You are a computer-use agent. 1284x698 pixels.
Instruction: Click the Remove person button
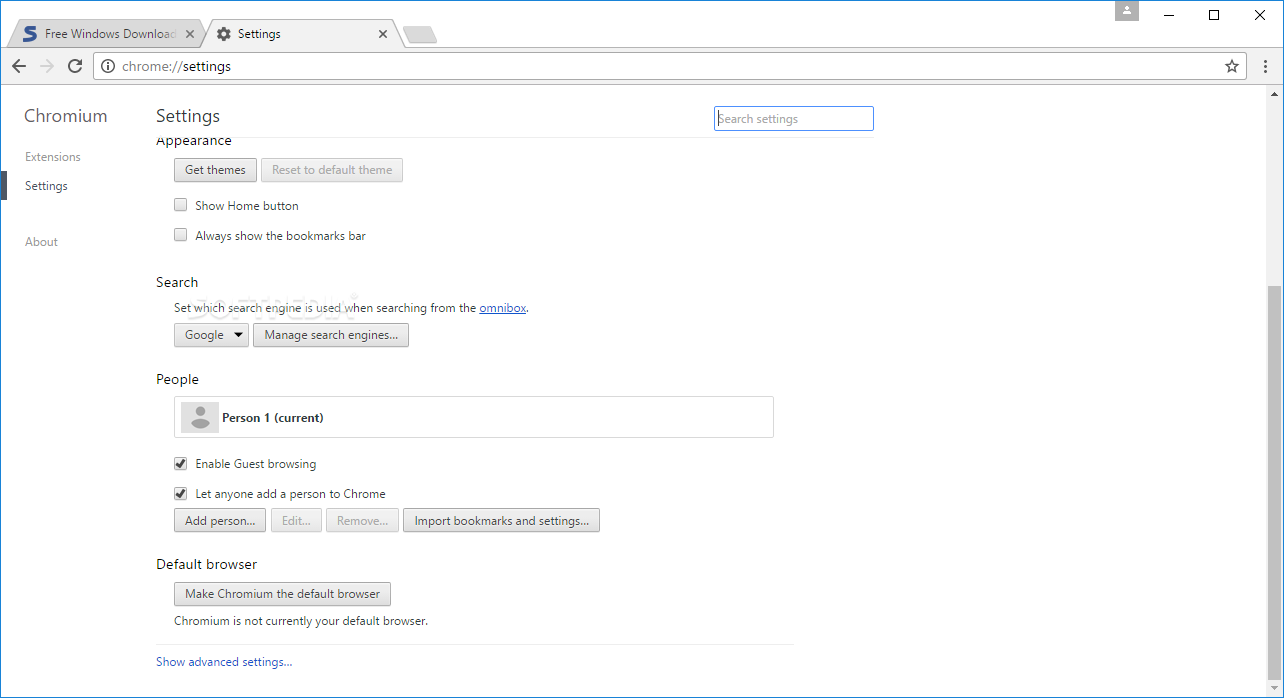coord(362,521)
